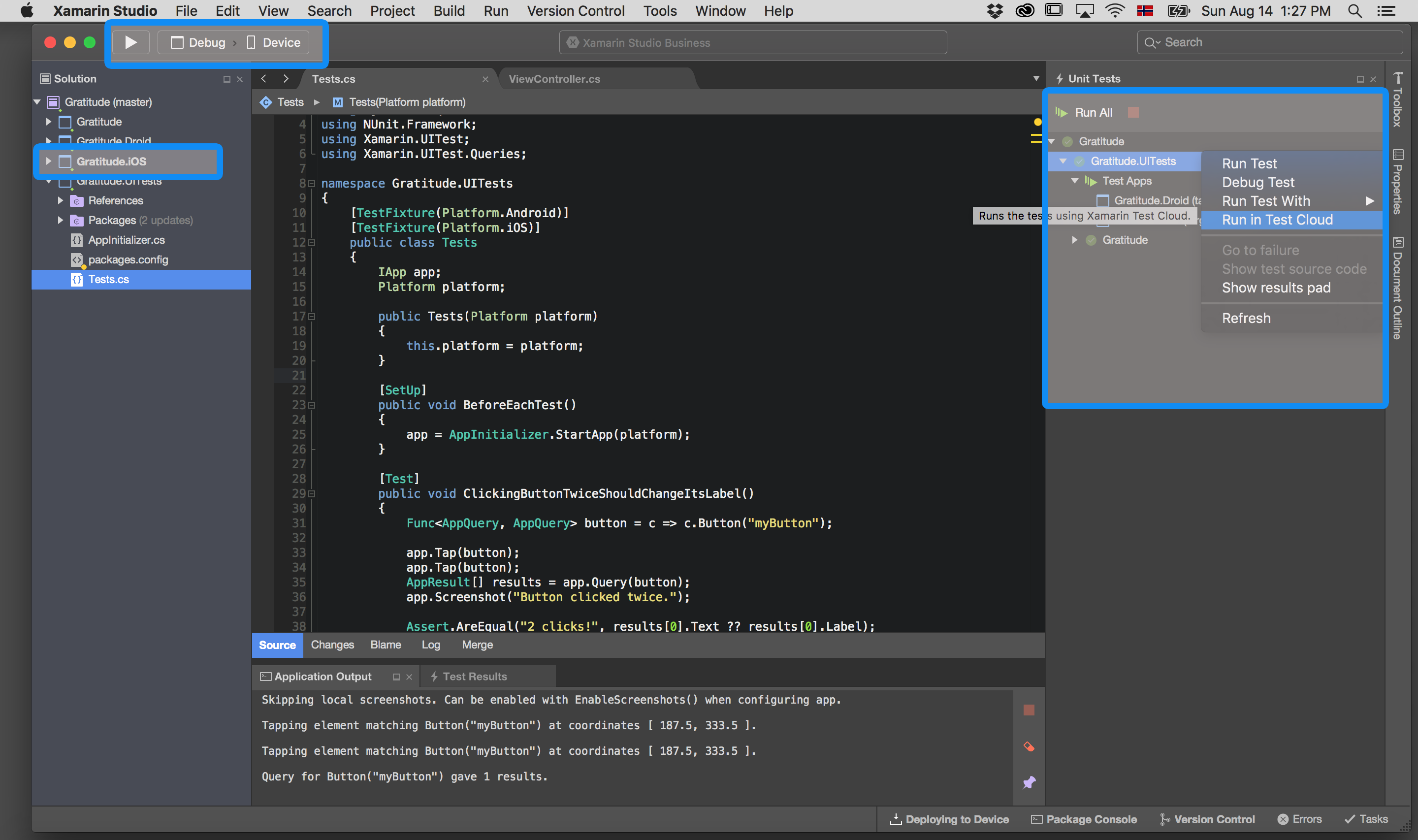Open Spotlight search in menu bar
This screenshot has width=1418, height=840.
point(1354,11)
